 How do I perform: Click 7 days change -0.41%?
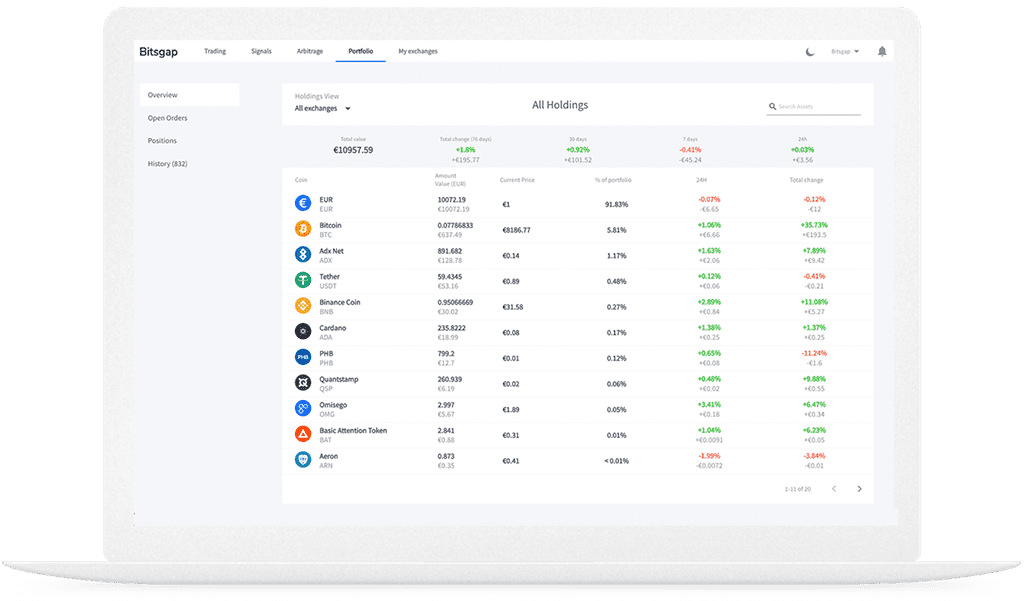690,150
